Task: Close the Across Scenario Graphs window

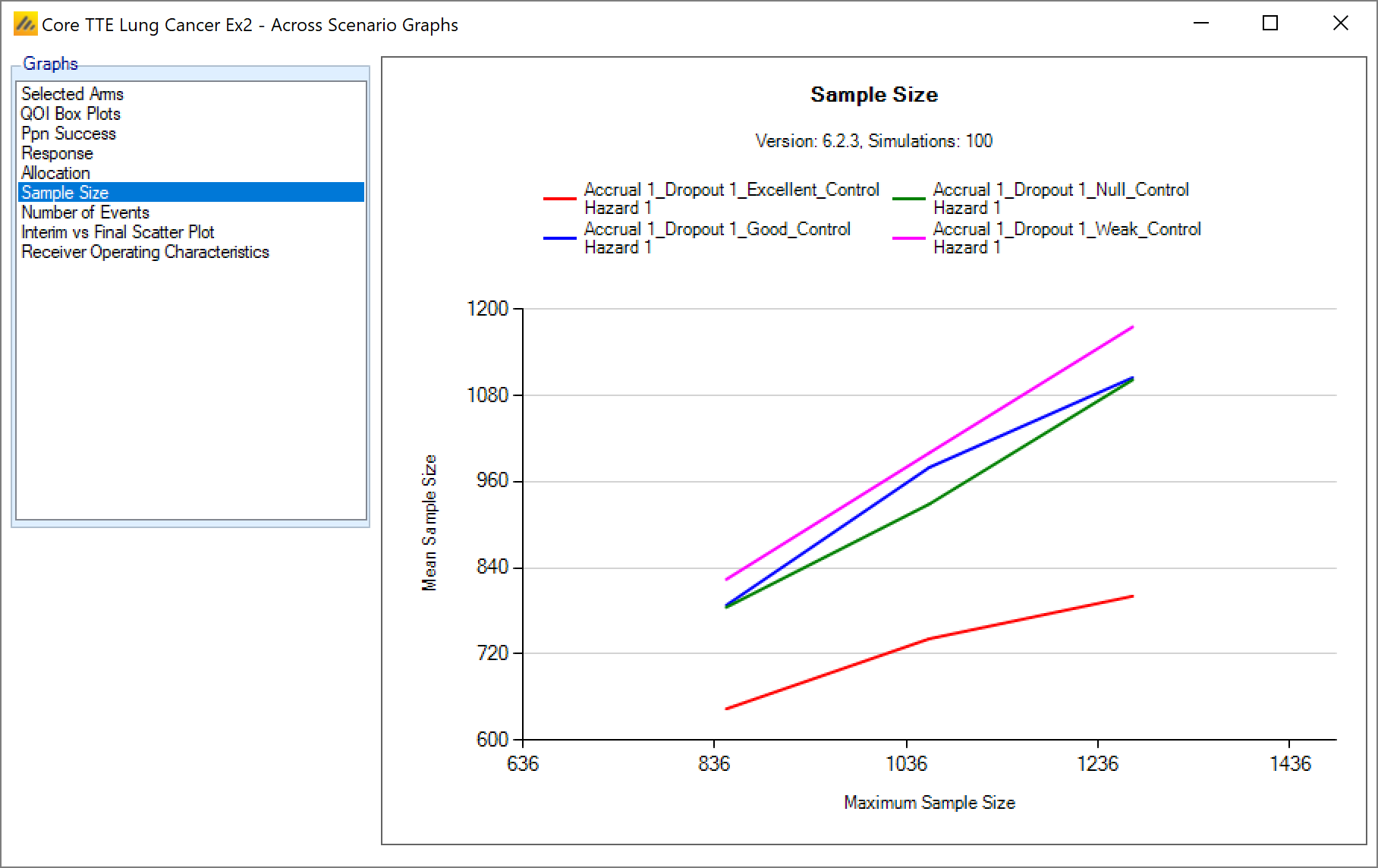Action: 1340,24
